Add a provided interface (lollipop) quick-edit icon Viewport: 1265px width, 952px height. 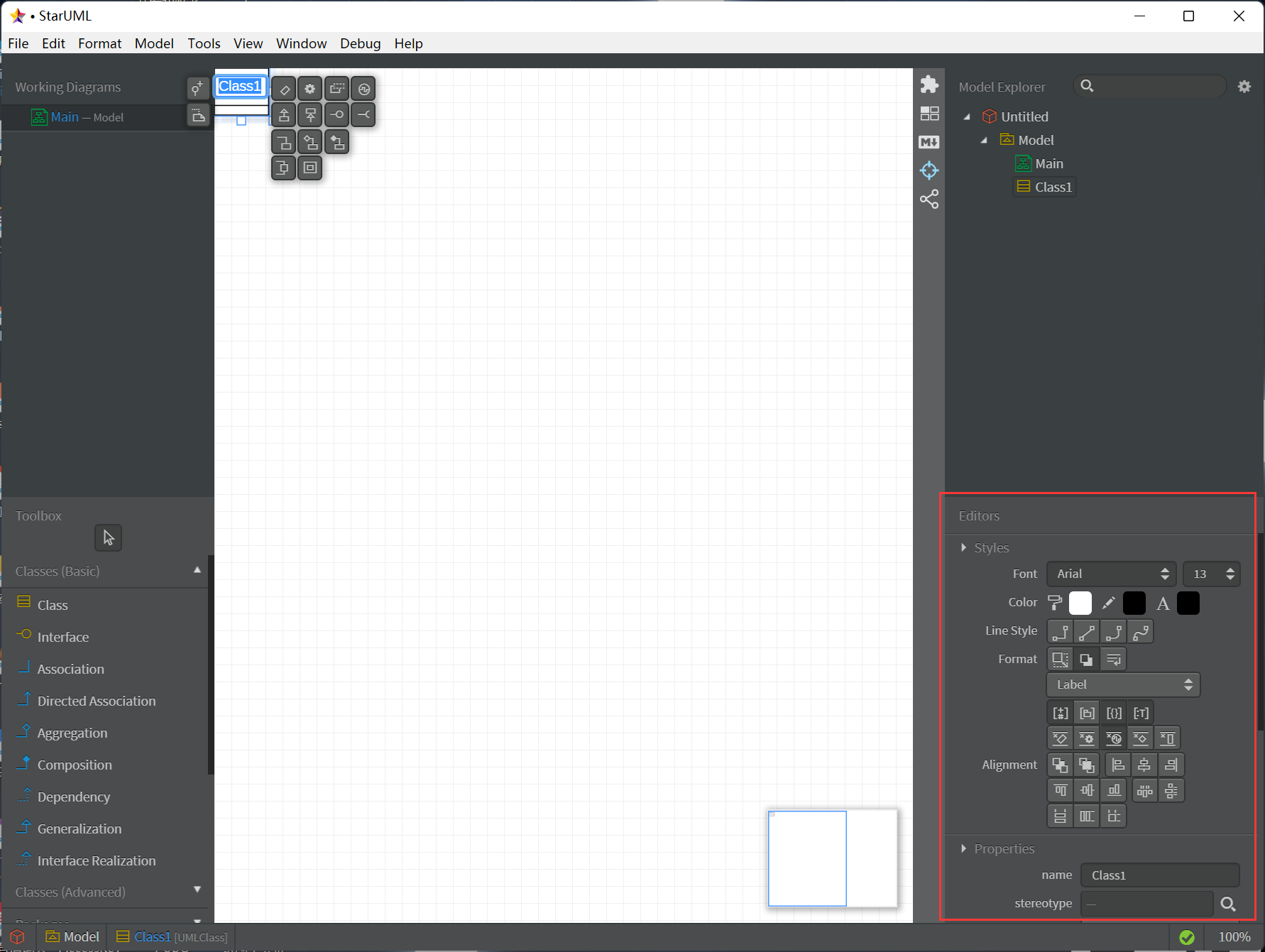[337, 115]
